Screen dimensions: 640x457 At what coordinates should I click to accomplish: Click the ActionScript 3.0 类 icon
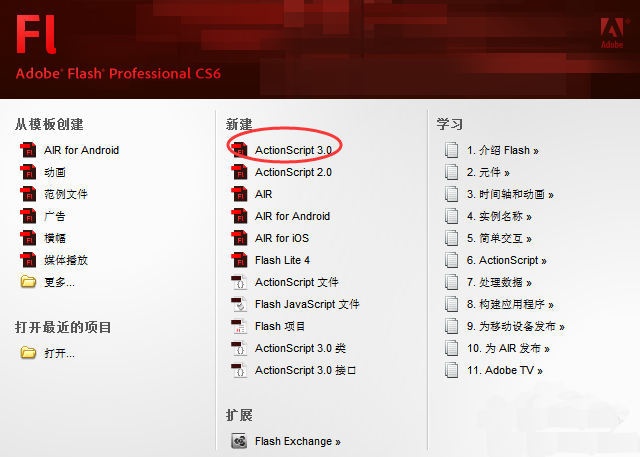(x=239, y=348)
